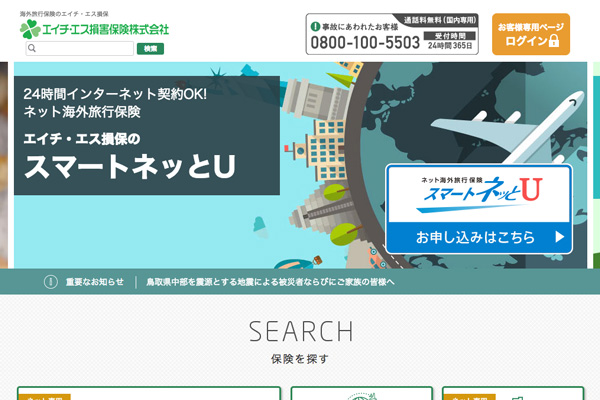Open お客様専用ページ ログイン button

pos(531,34)
